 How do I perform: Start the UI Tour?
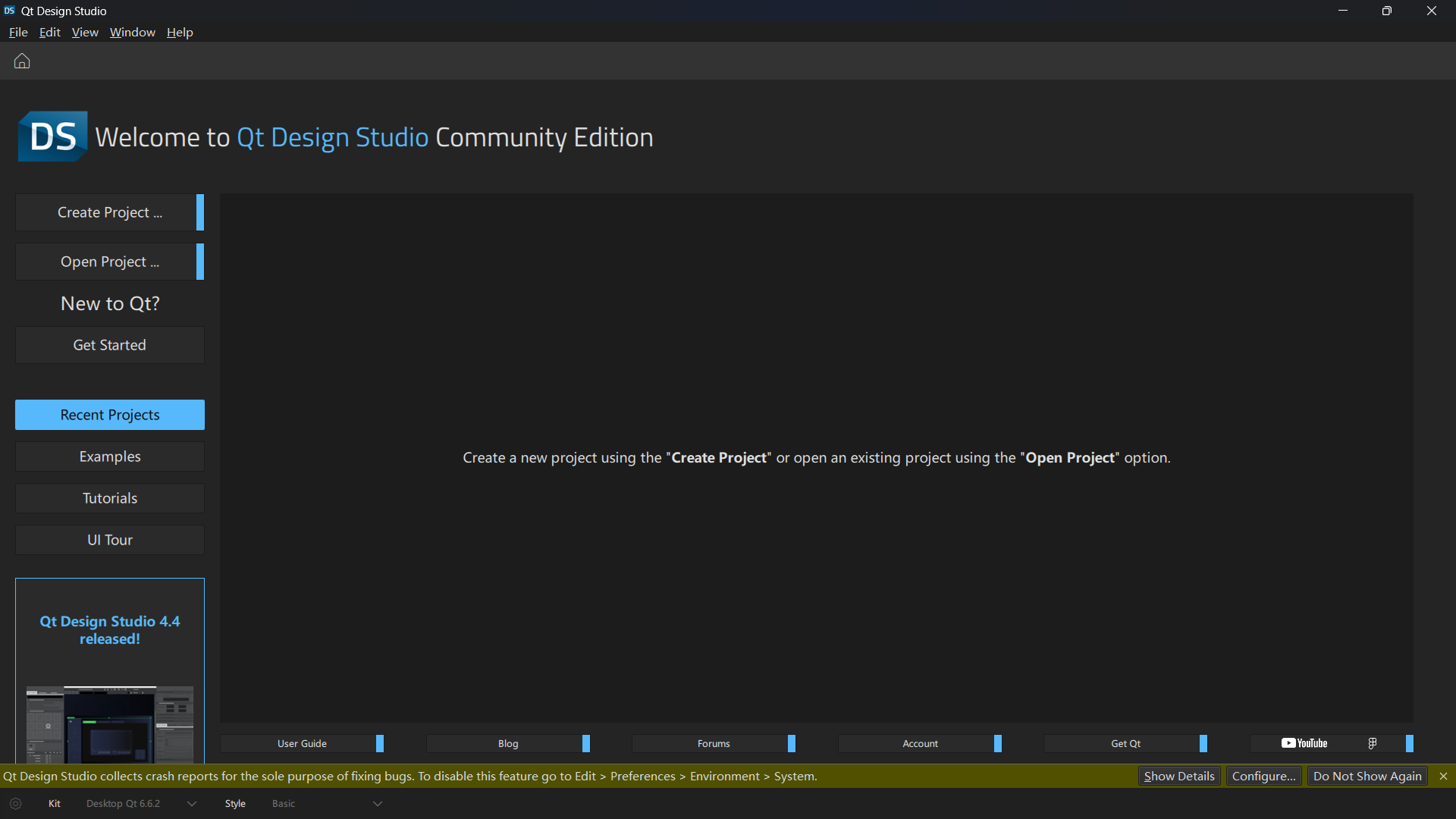coord(110,540)
